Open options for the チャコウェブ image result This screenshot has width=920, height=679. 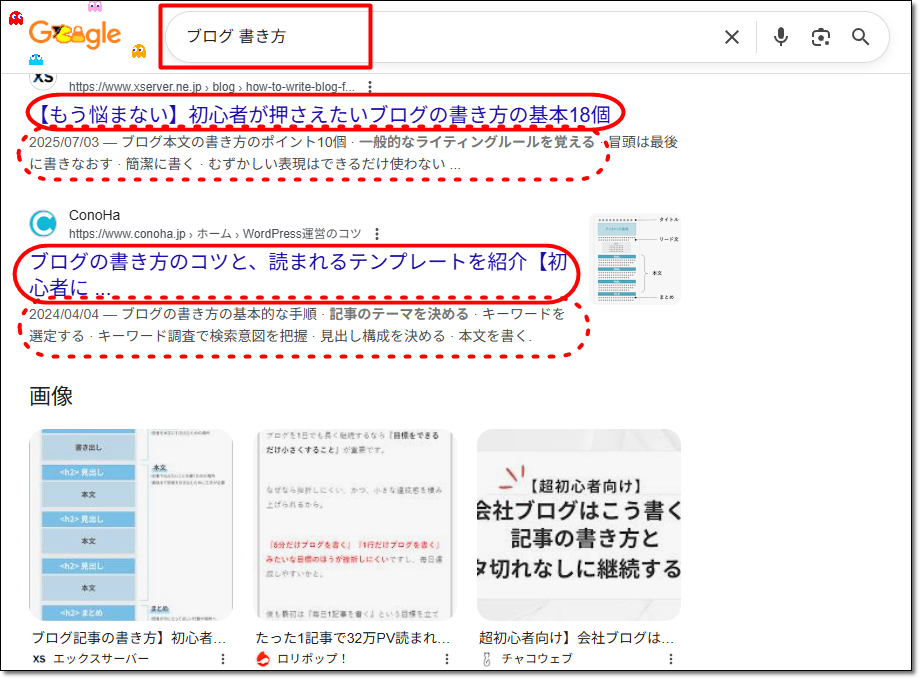671,658
